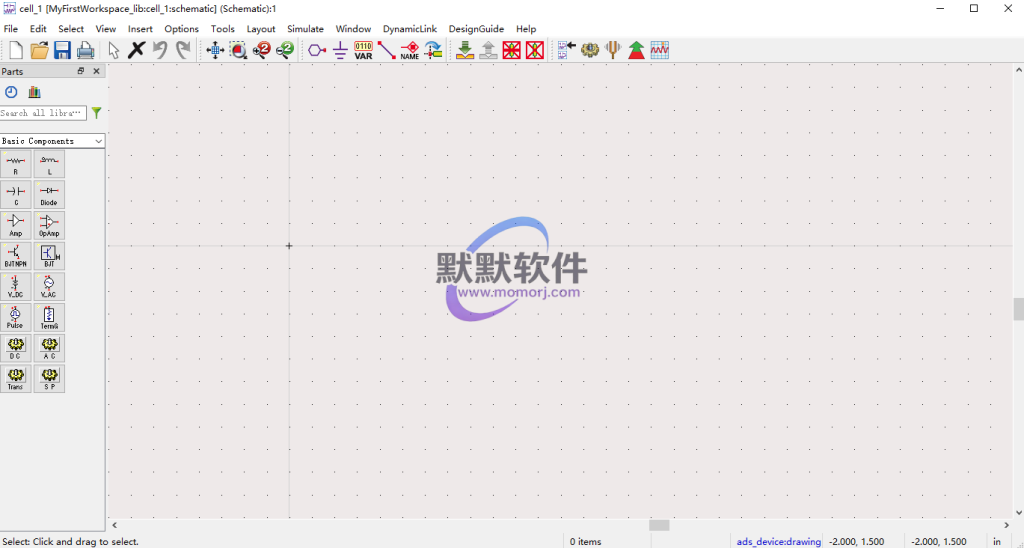Screen dimensions: 1024x548
Task: Insert the S P simulation controller
Action: click(49, 378)
